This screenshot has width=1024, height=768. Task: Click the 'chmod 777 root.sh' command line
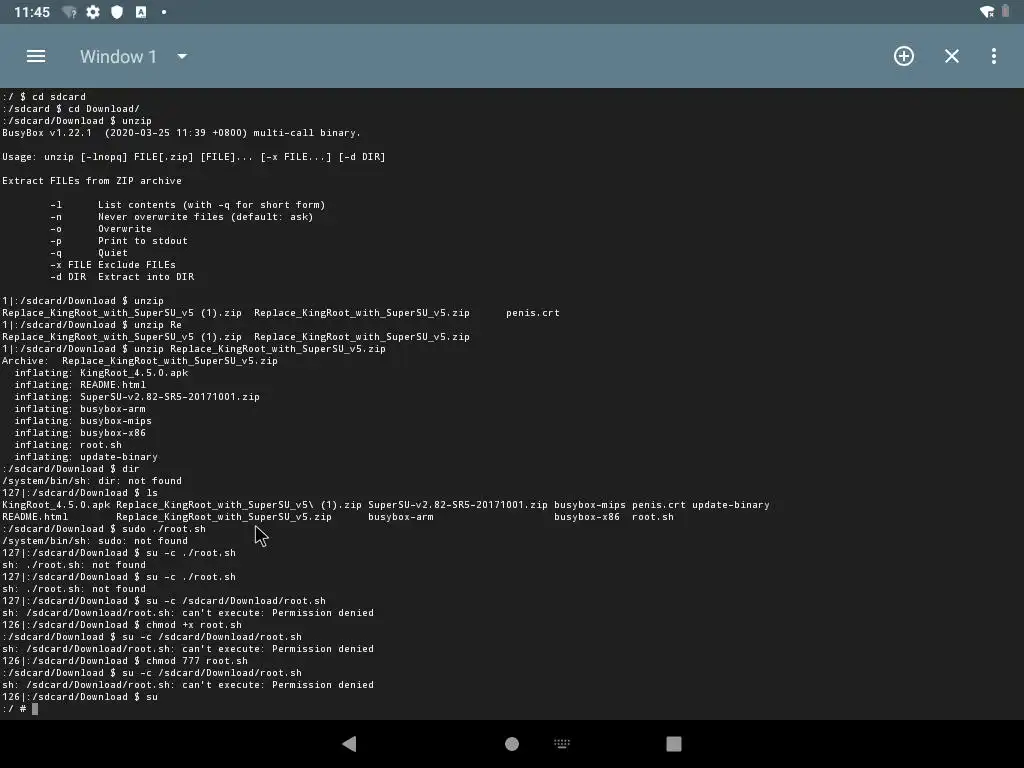125,661
